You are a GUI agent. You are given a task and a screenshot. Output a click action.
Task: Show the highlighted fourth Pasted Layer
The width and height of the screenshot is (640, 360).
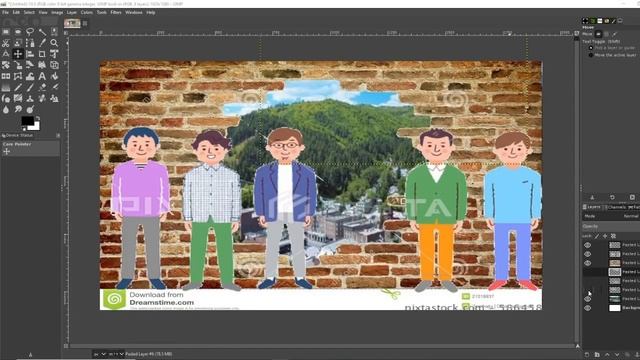click(x=587, y=272)
